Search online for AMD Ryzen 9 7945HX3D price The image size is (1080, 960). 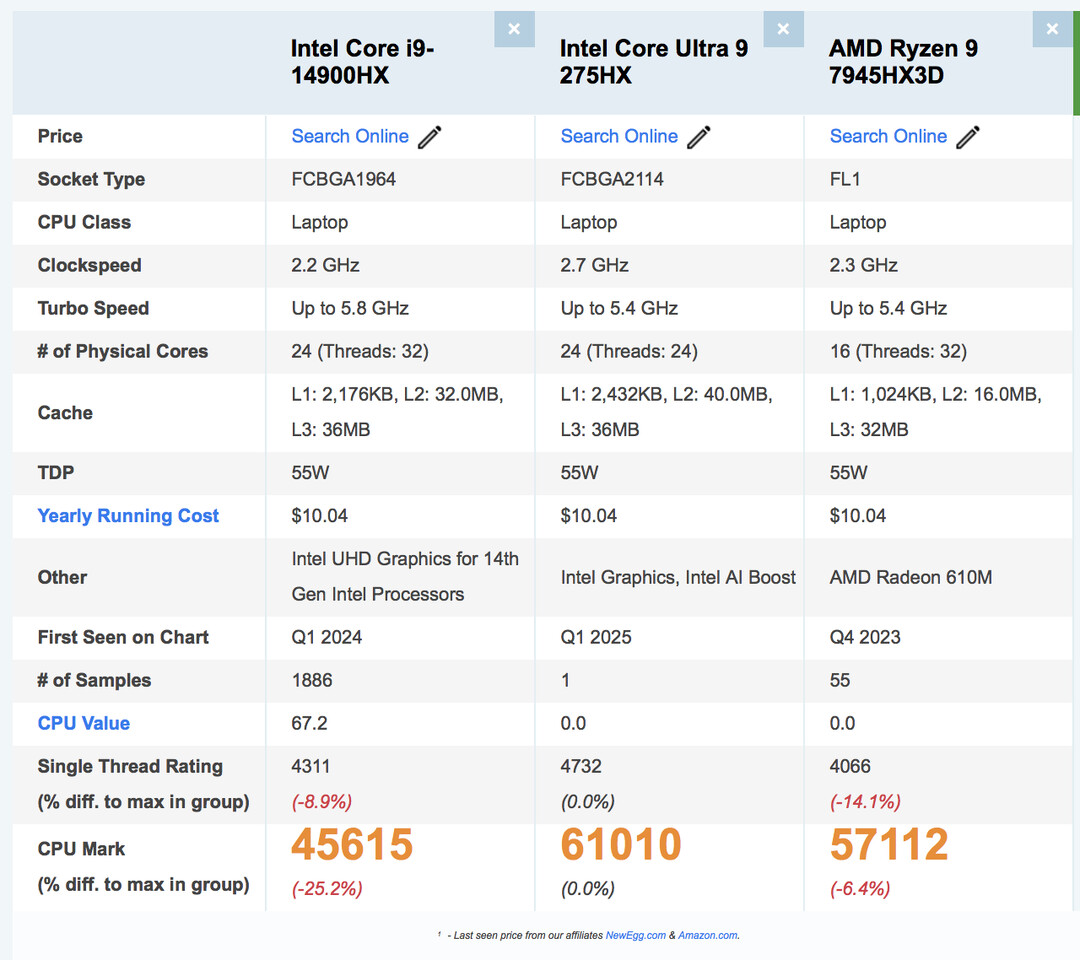[x=888, y=136]
